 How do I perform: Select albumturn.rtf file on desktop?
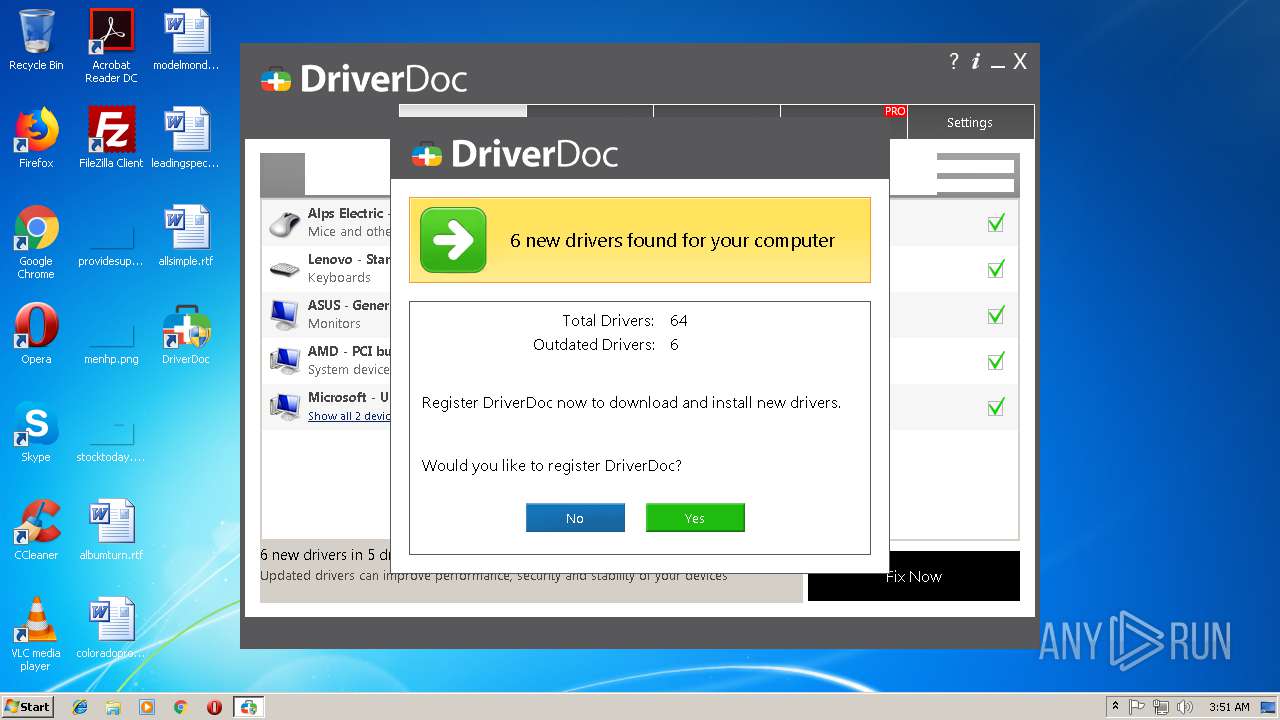[111, 530]
